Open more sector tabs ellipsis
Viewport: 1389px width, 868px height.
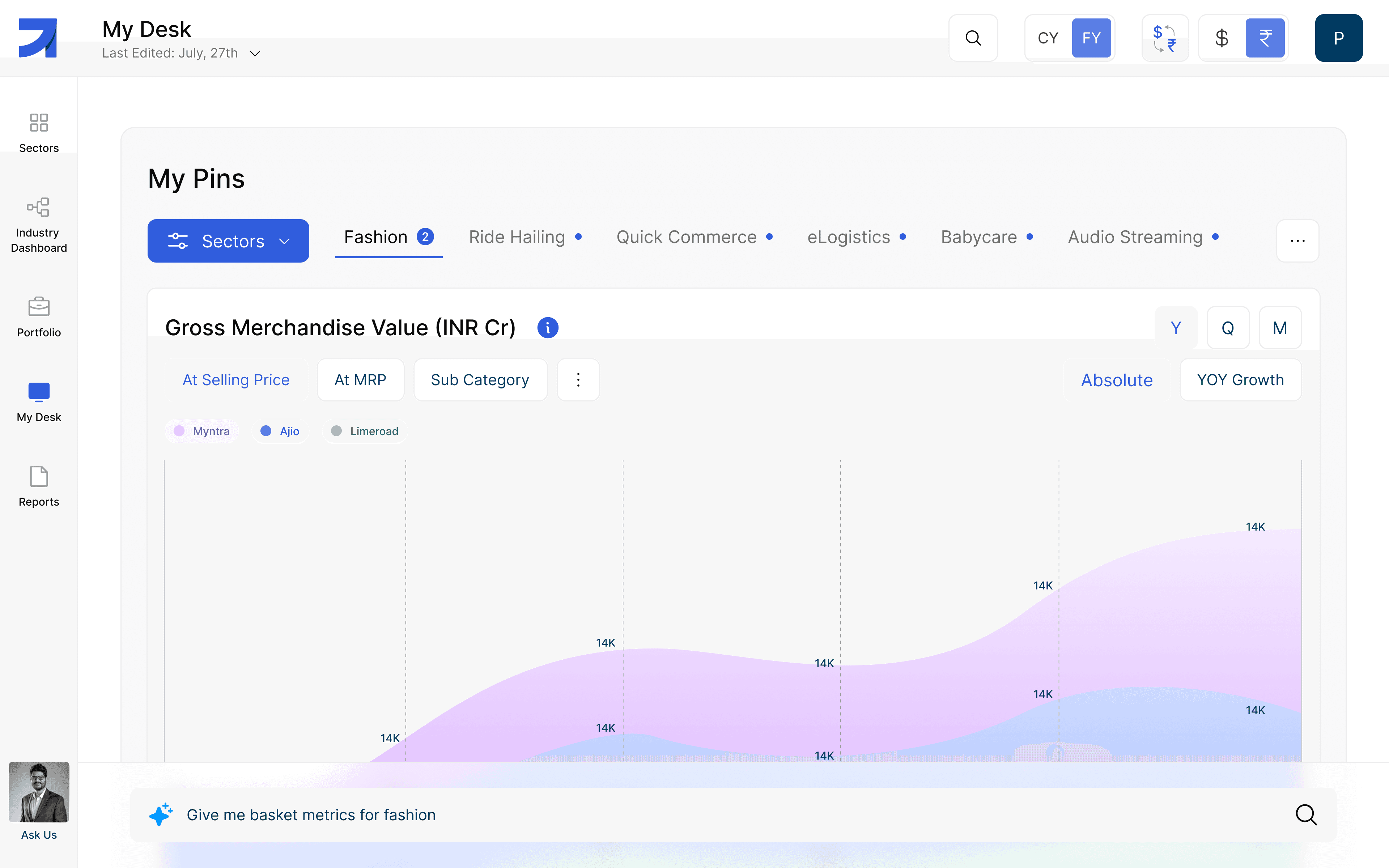[x=1297, y=241]
